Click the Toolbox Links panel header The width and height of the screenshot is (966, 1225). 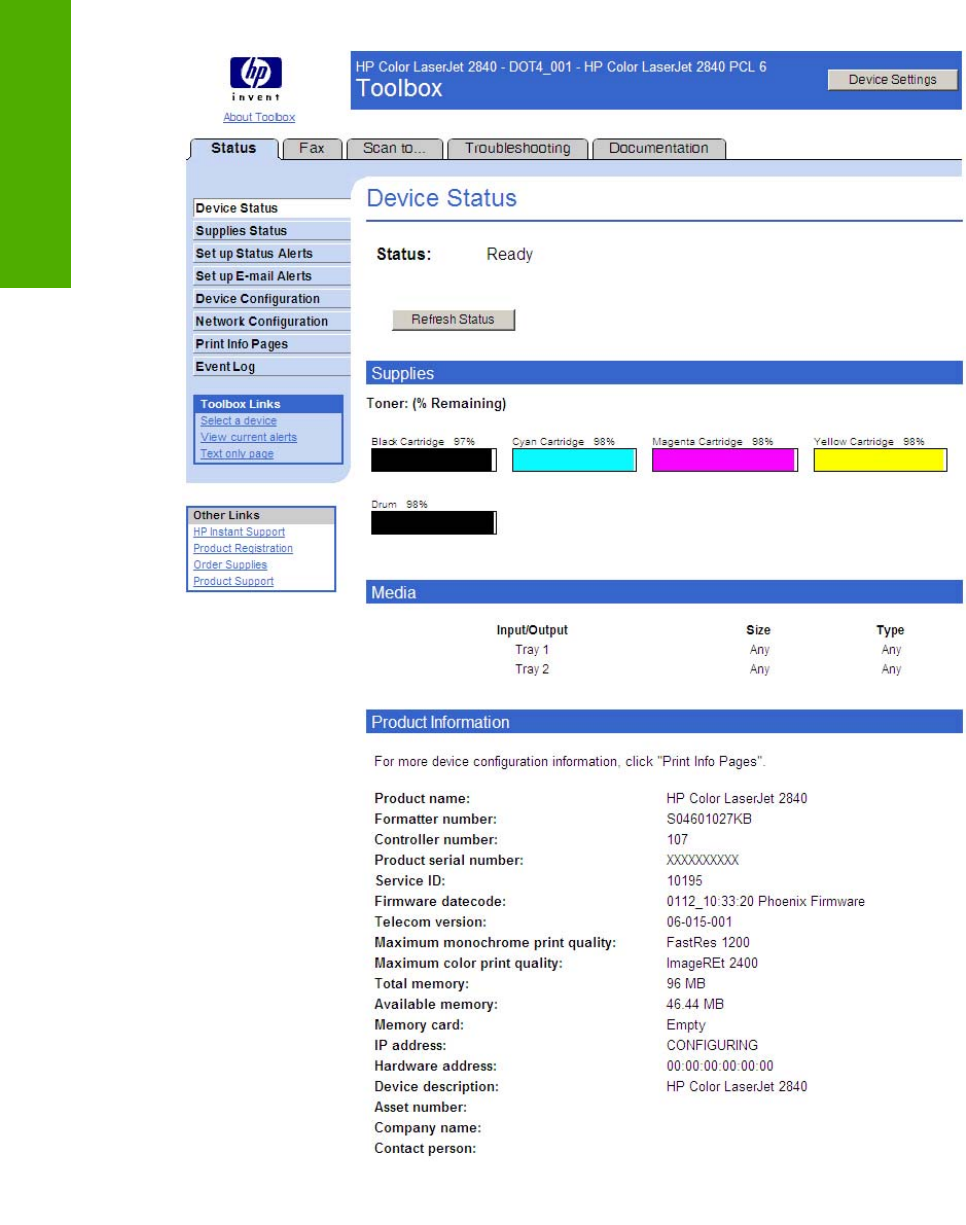pos(264,404)
